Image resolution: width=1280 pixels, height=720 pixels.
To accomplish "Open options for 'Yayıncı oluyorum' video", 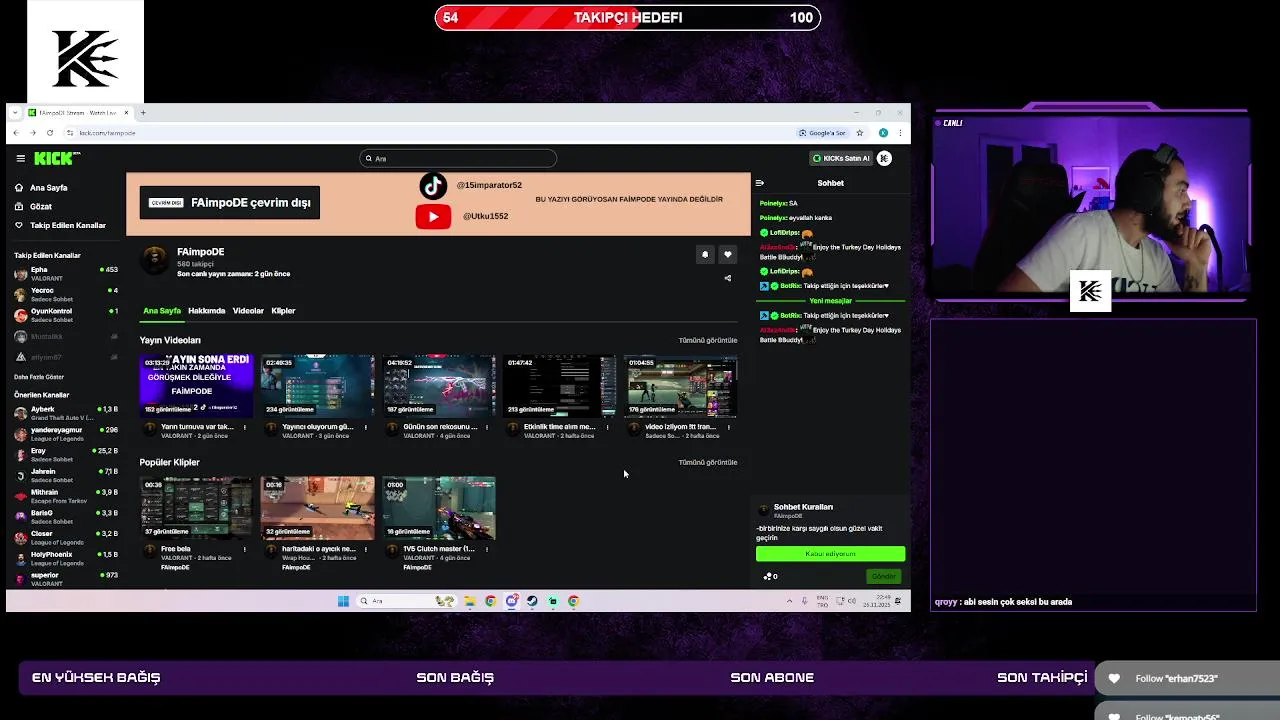I will [365, 427].
